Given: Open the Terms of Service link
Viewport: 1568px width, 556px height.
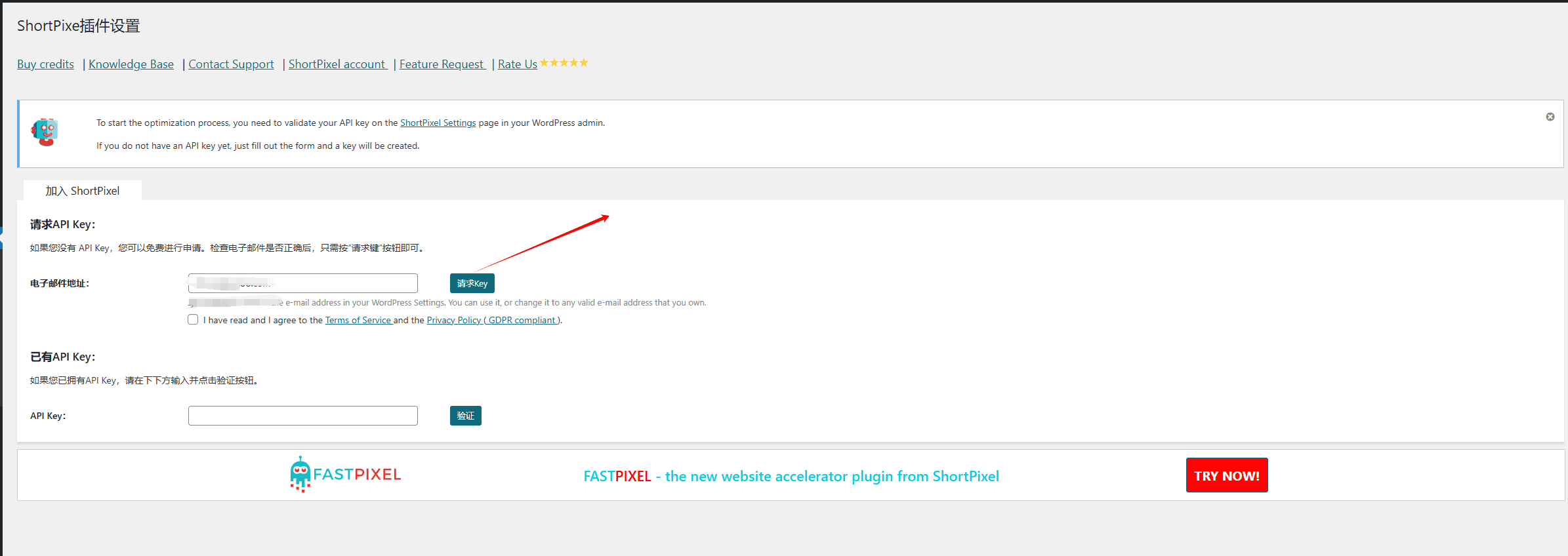Looking at the screenshot, I should coord(358,321).
